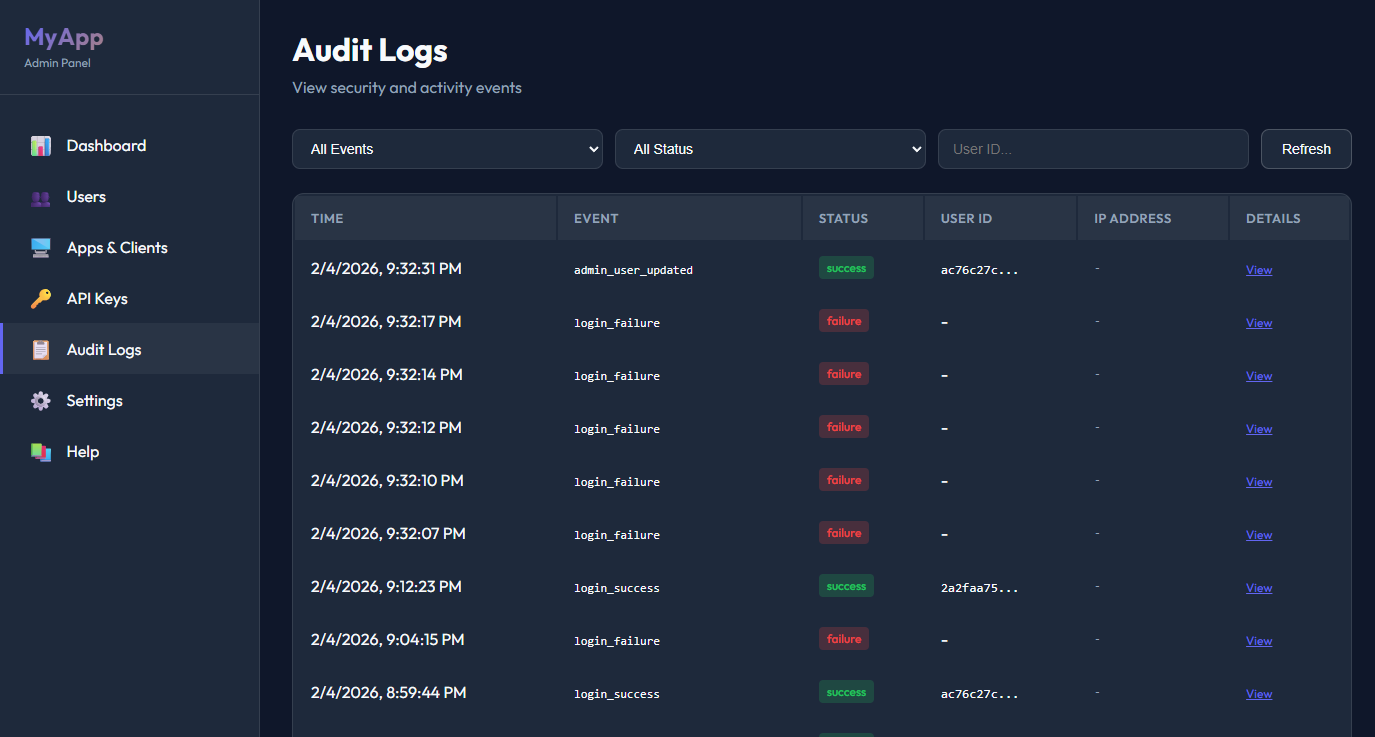
Task: Click the Apps & Clients monitor icon
Action: coord(40,247)
